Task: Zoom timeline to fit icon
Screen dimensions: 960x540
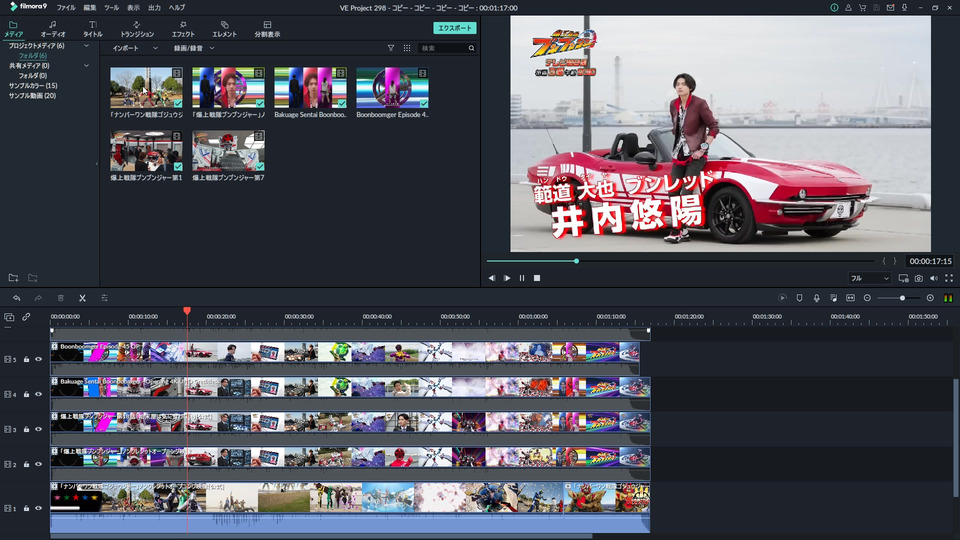Action: click(x=850, y=298)
